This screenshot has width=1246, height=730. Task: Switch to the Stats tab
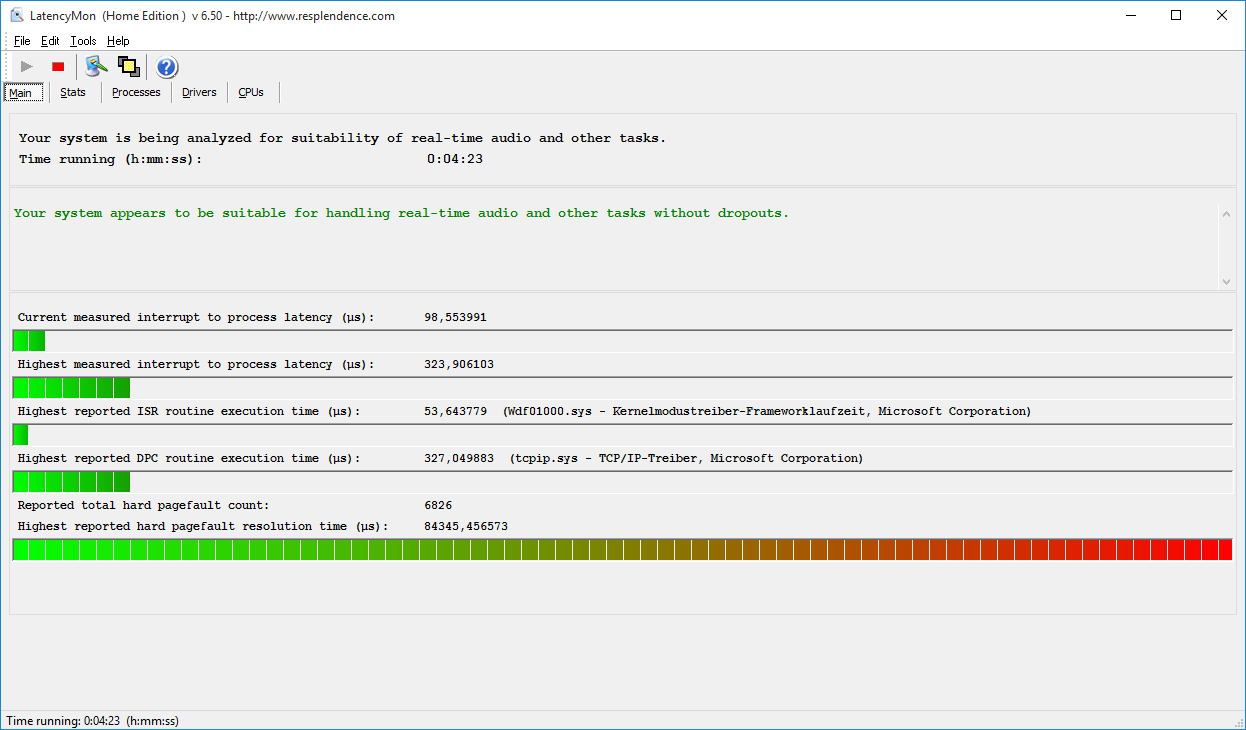[73, 92]
